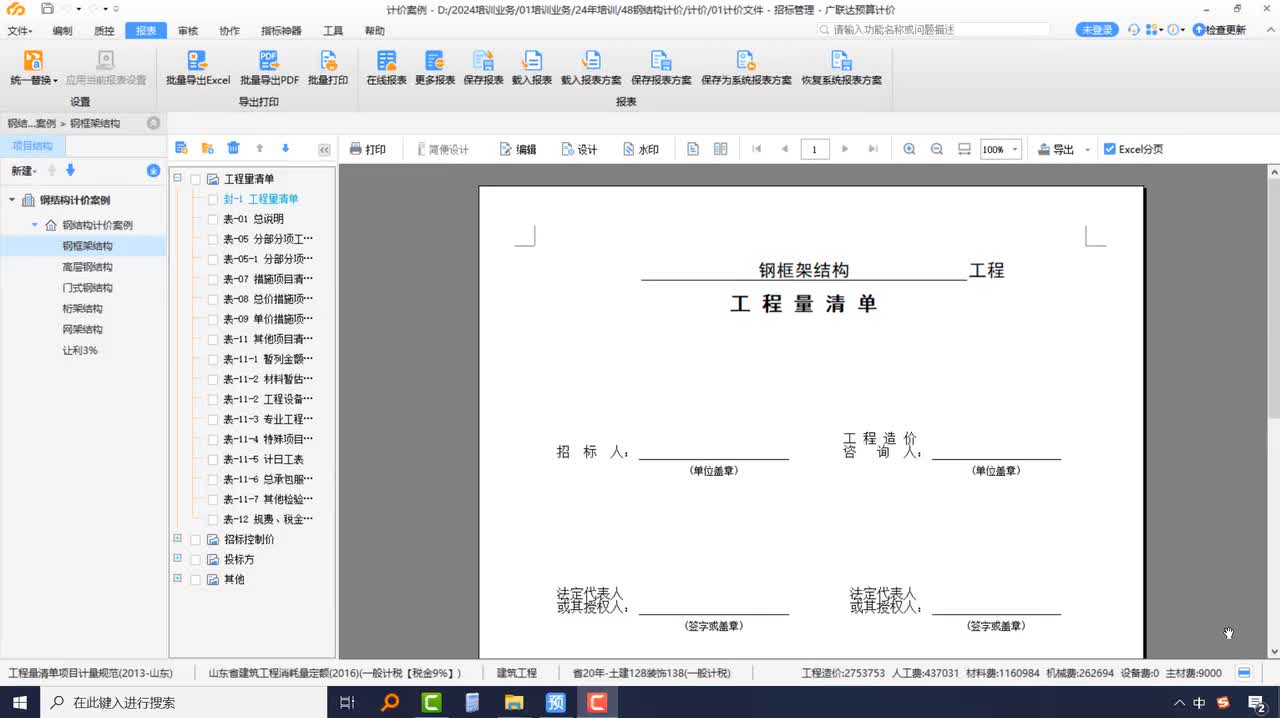Check the 工程量清单 group checkbox
Screen dimensions: 1280x718
[196, 179]
